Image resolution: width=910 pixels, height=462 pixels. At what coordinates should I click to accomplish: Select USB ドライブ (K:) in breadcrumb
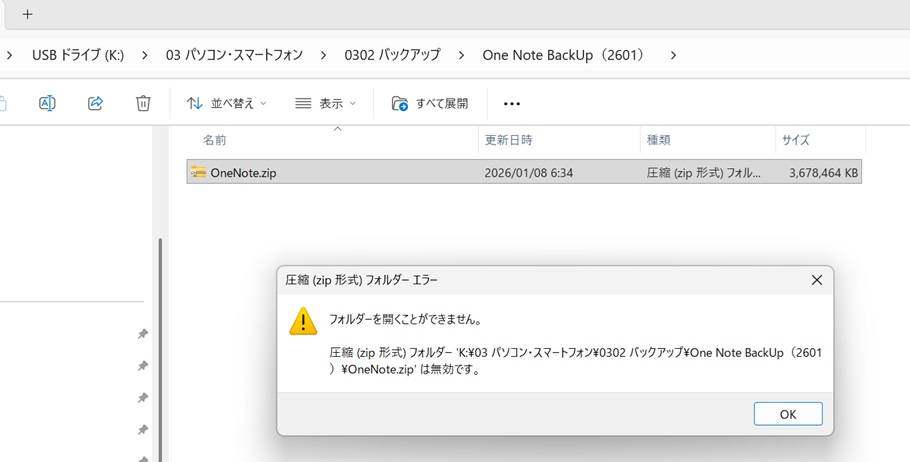coord(78,55)
